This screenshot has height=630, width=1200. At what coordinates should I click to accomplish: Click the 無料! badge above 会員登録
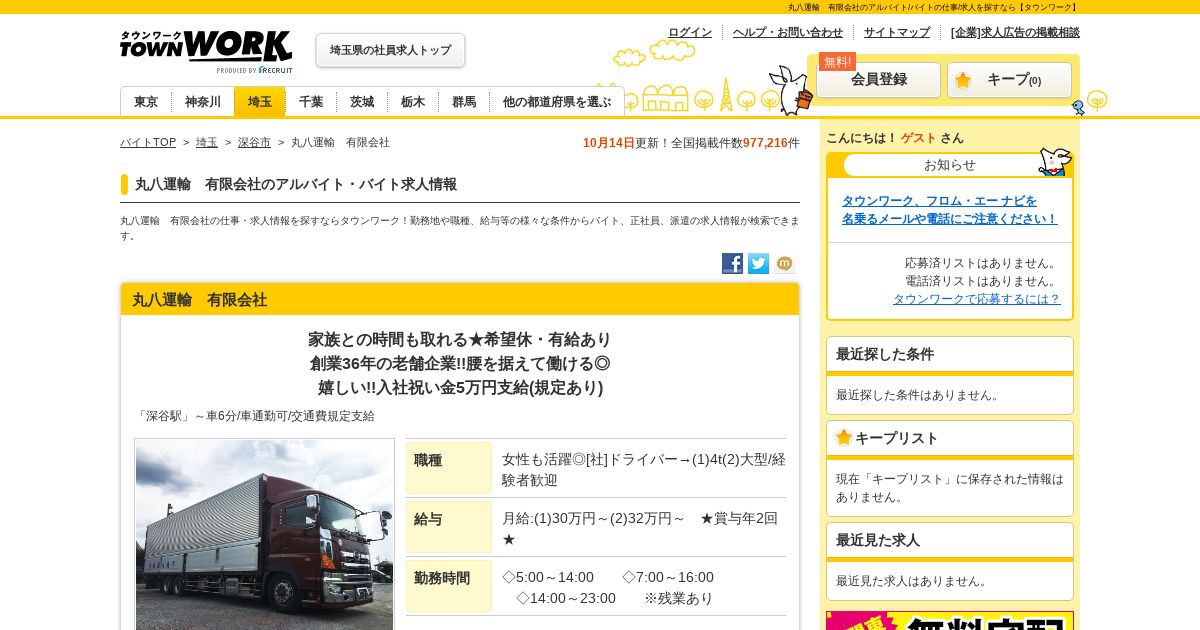837,62
